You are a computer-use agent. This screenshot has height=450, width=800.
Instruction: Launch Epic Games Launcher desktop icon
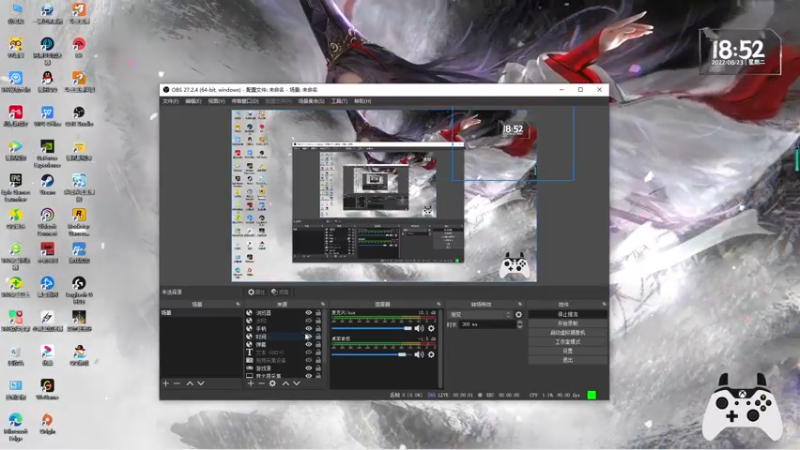16,187
